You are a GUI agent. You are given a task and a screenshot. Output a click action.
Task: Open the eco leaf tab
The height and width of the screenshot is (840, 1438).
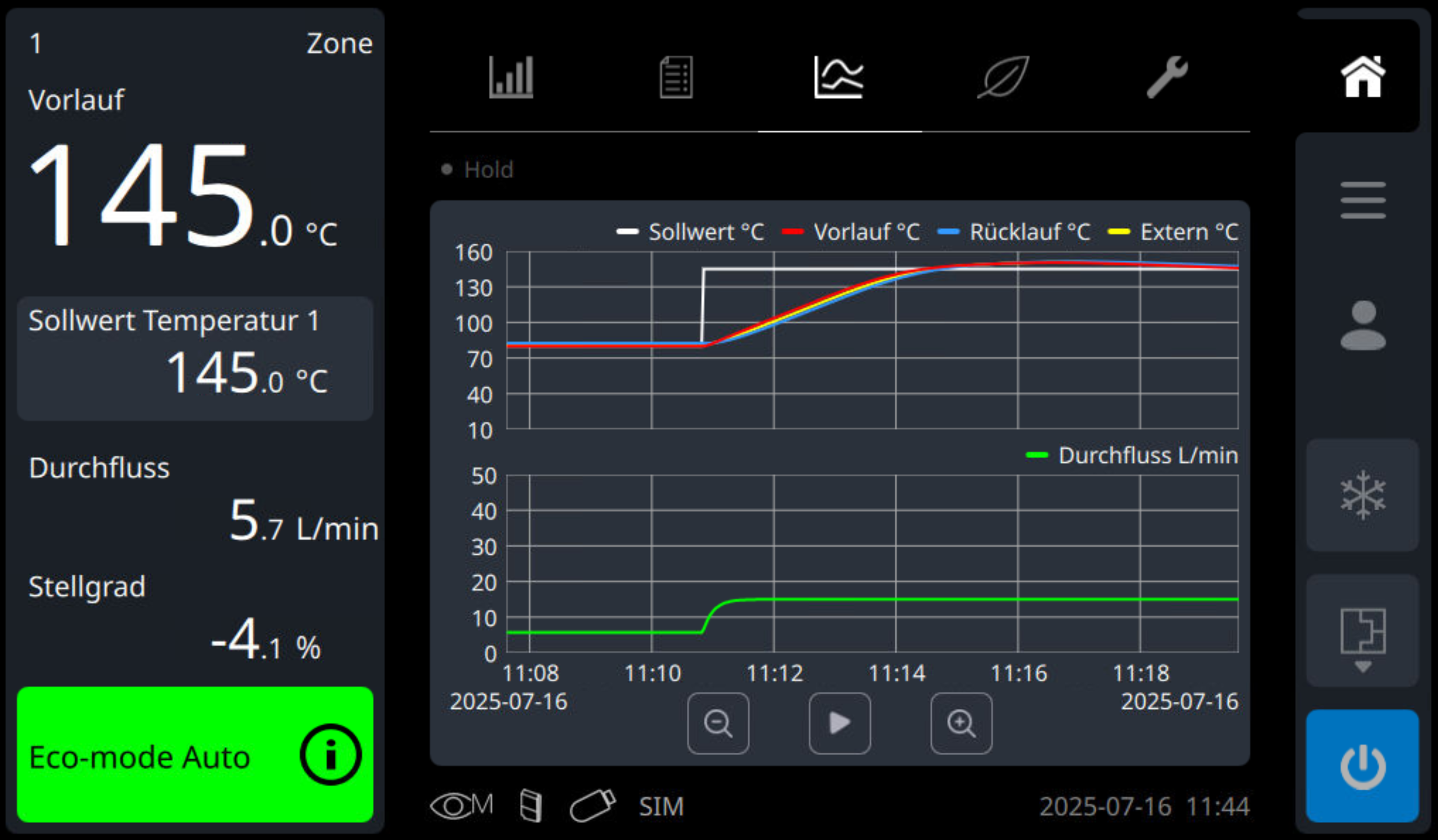(1003, 77)
